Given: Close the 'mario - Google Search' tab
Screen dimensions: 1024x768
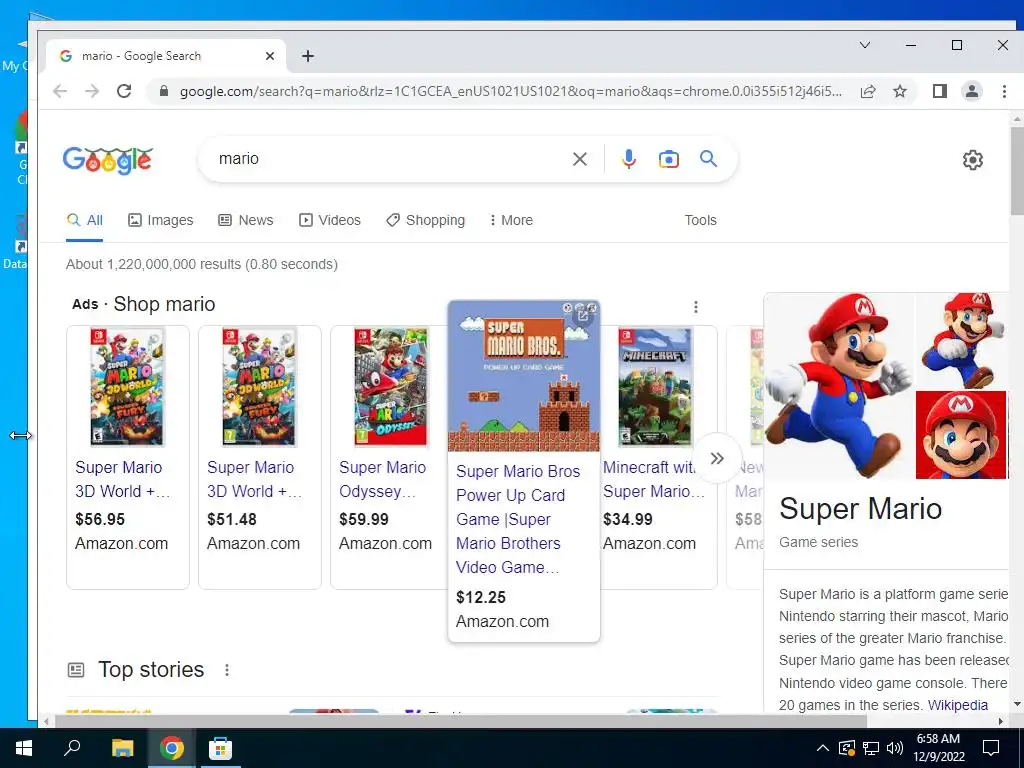Looking at the screenshot, I should pyautogui.click(x=270, y=56).
